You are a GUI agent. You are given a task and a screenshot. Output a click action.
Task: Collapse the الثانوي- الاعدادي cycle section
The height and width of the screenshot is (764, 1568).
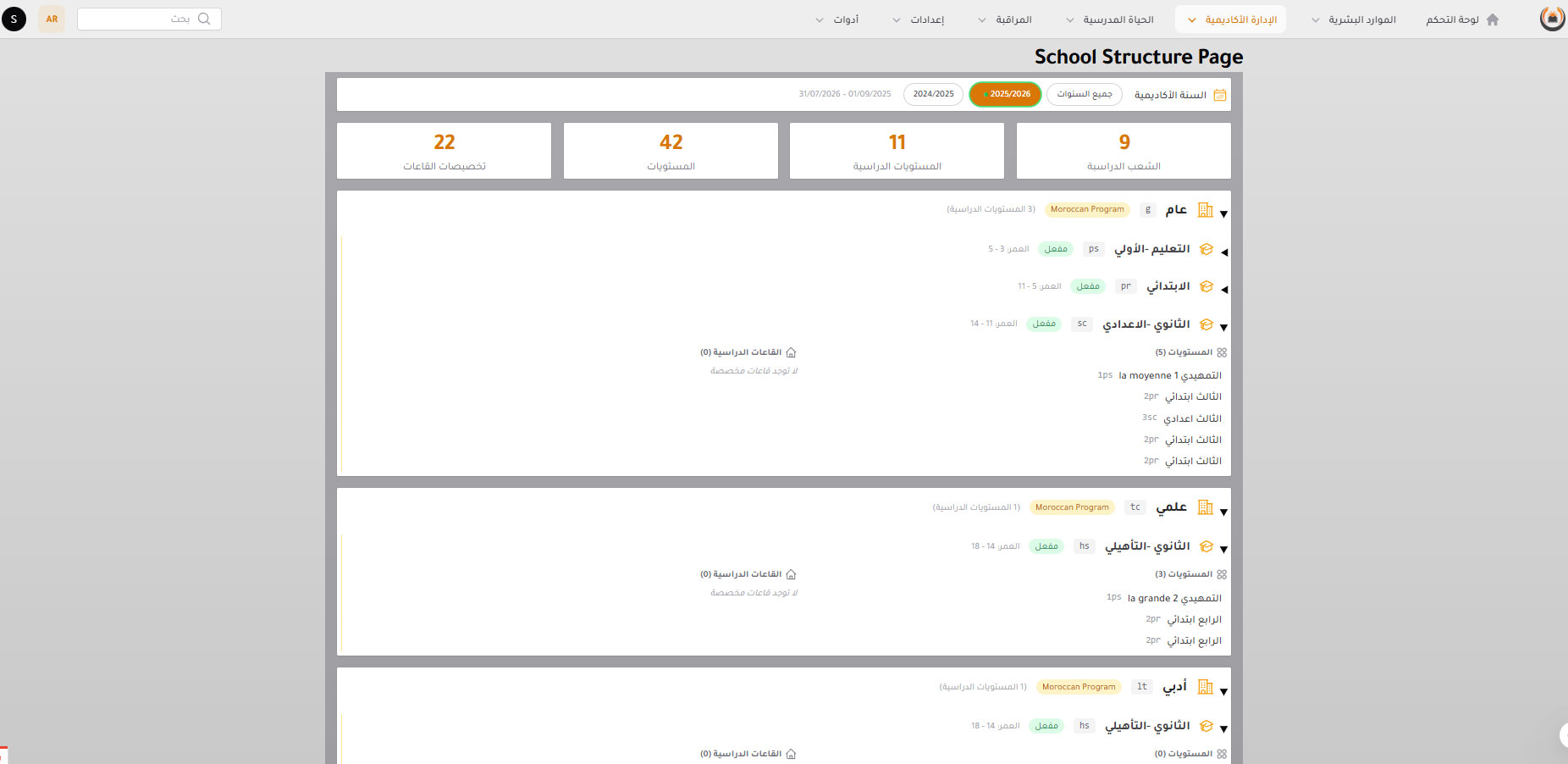point(1224,327)
